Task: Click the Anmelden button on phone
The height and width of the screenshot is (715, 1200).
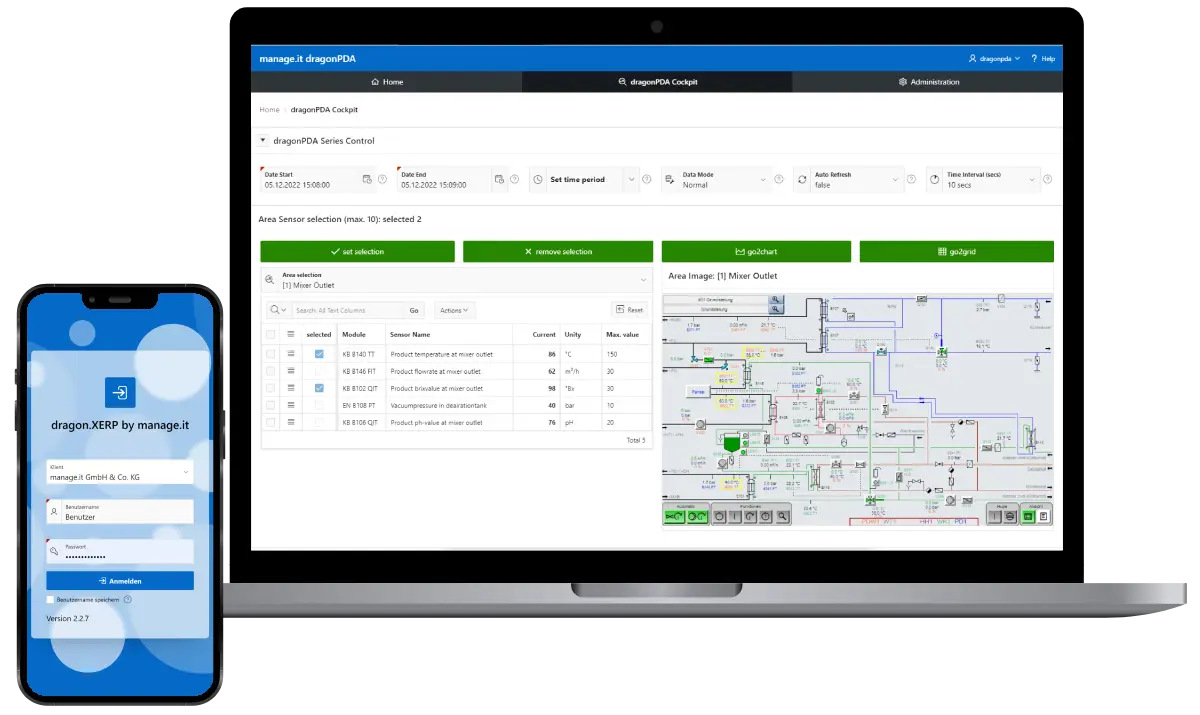Action: [x=120, y=581]
